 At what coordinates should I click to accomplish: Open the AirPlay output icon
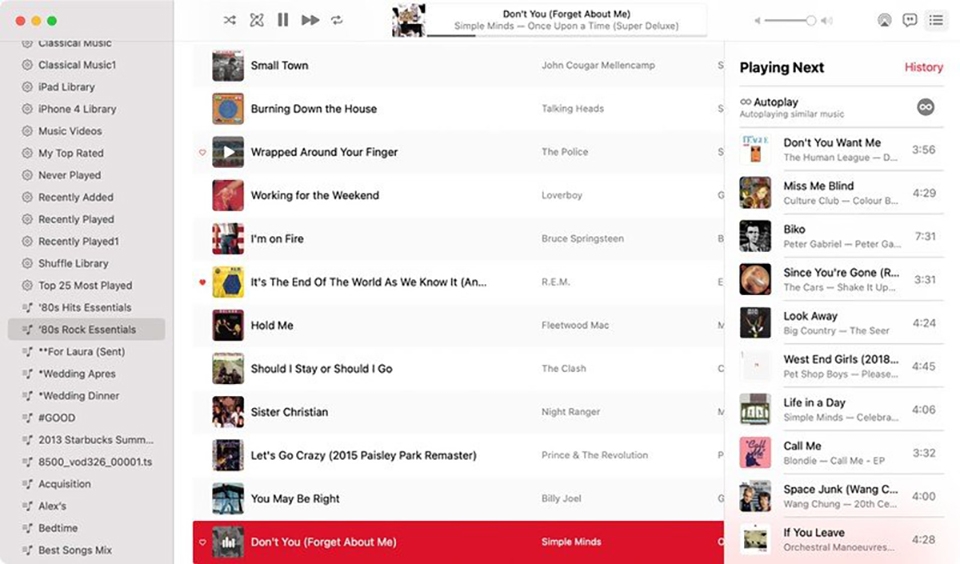pos(884,20)
